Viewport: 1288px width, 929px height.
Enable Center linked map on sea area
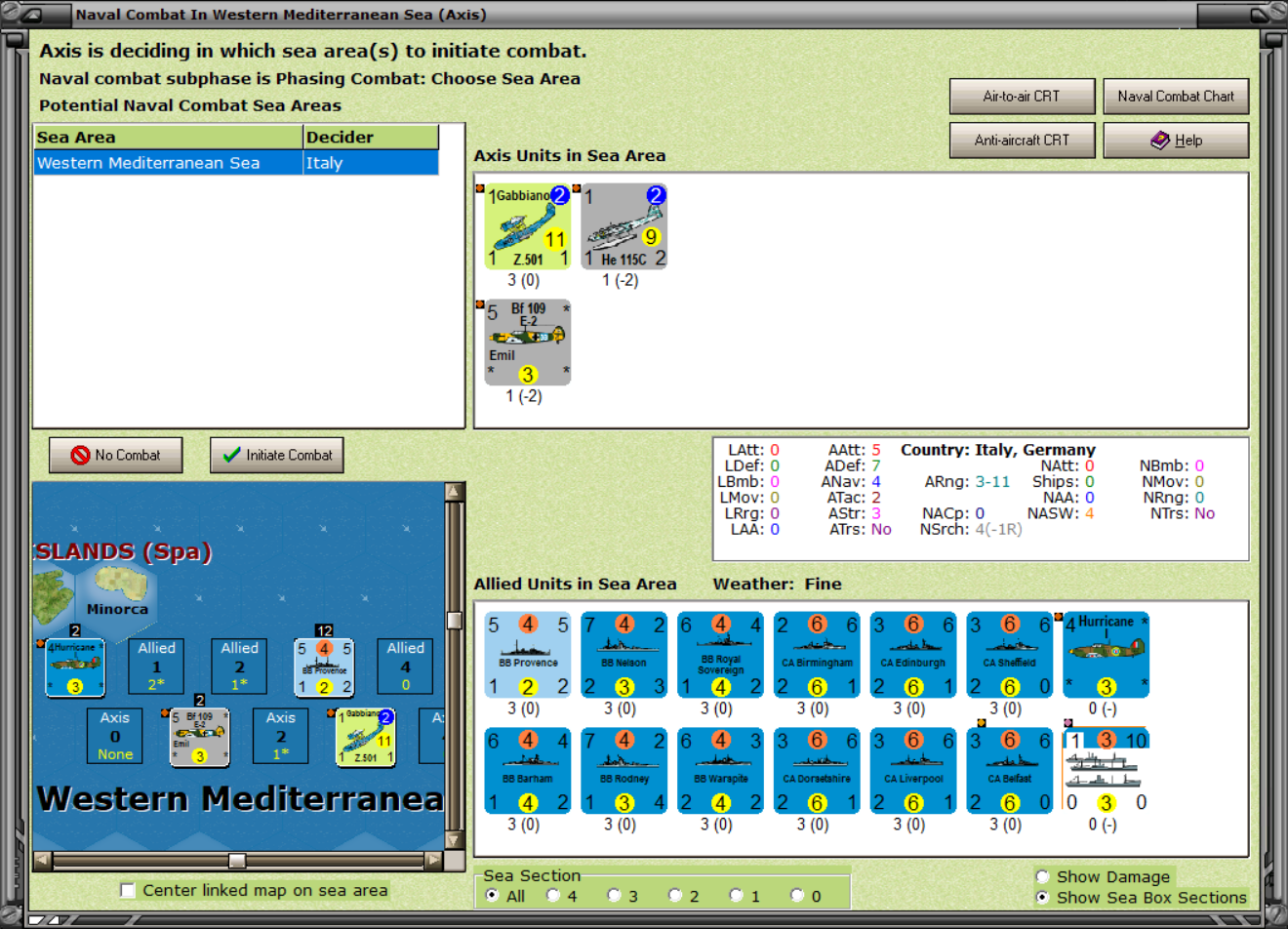click(x=128, y=890)
